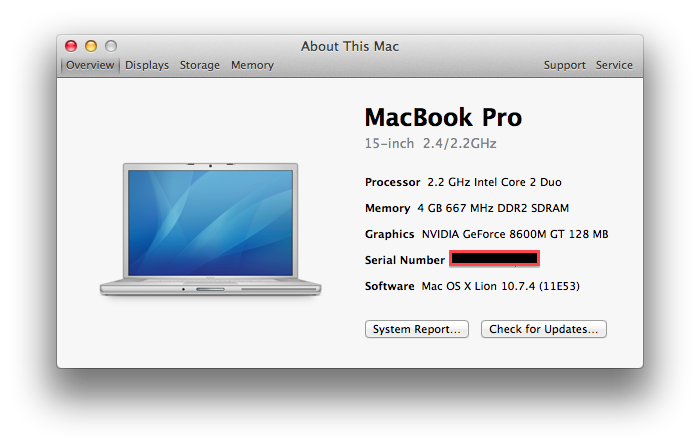
Task: Click the 2.2 GHz Intel Core 2 Duo value
Action: coord(494,182)
